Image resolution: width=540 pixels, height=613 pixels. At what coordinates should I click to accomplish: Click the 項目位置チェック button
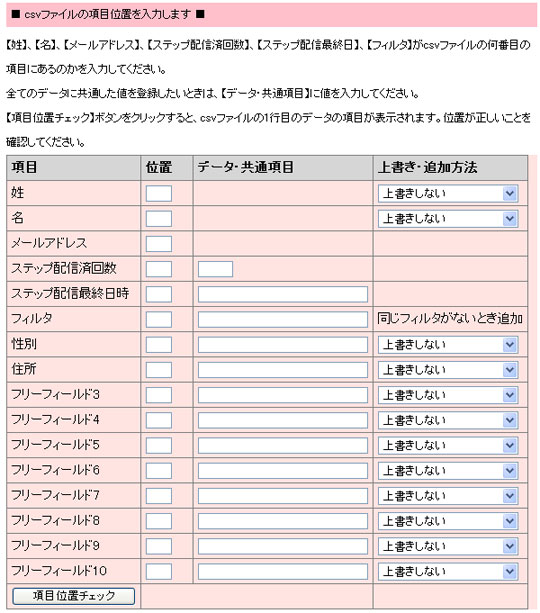pyautogui.click(x=74, y=595)
